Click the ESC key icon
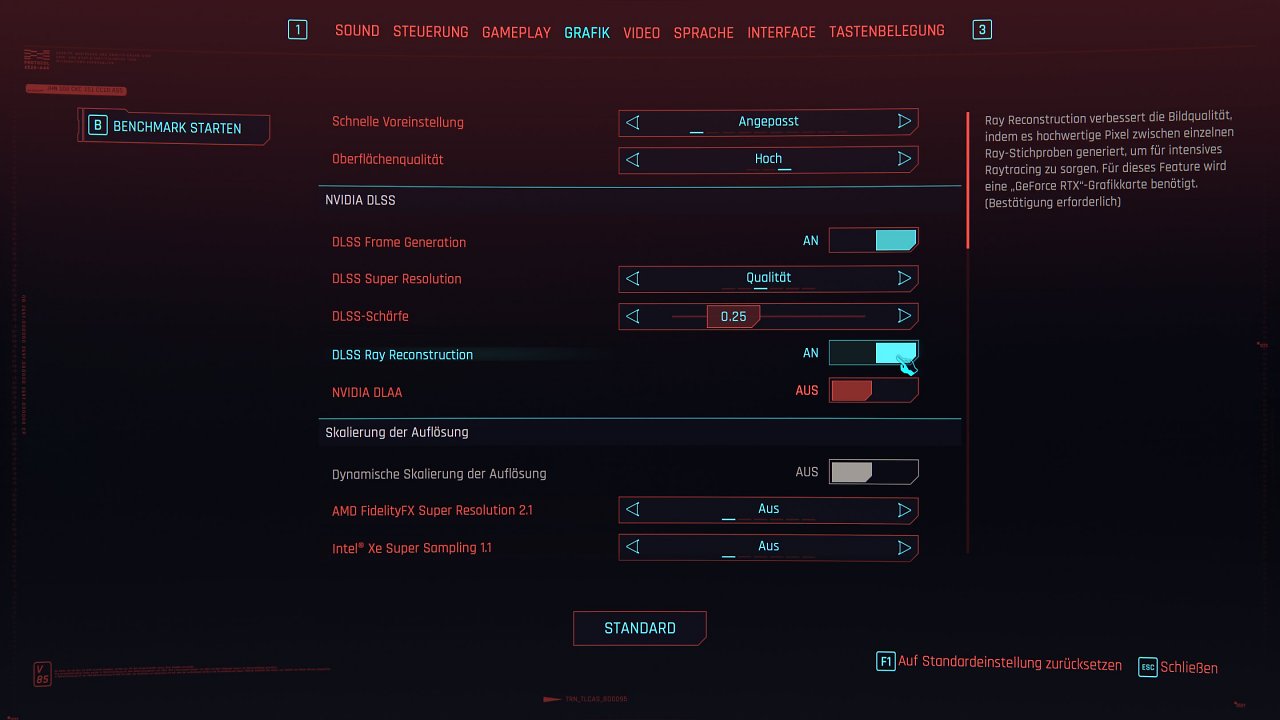The height and width of the screenshot is (720, 1280). 1148,667
